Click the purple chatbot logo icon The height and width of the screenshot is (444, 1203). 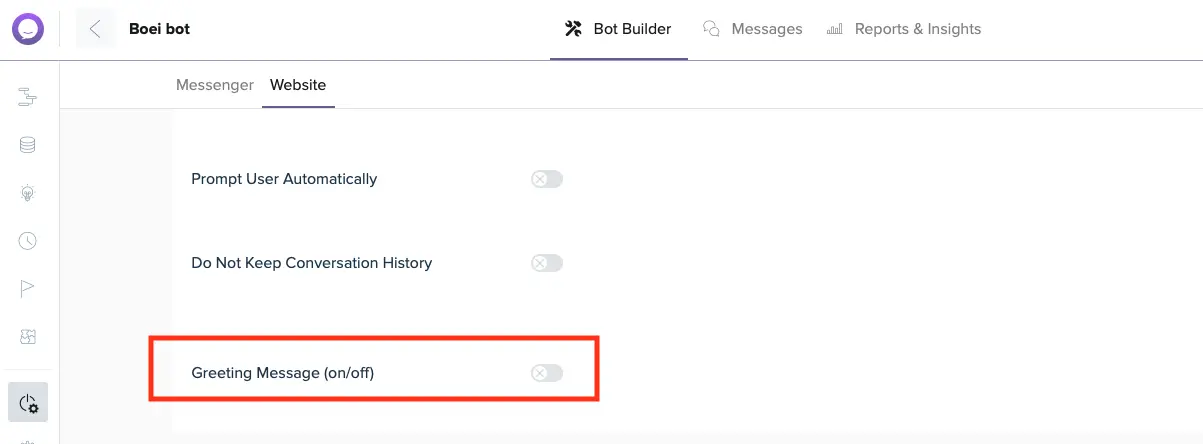(x=28, y=29)
